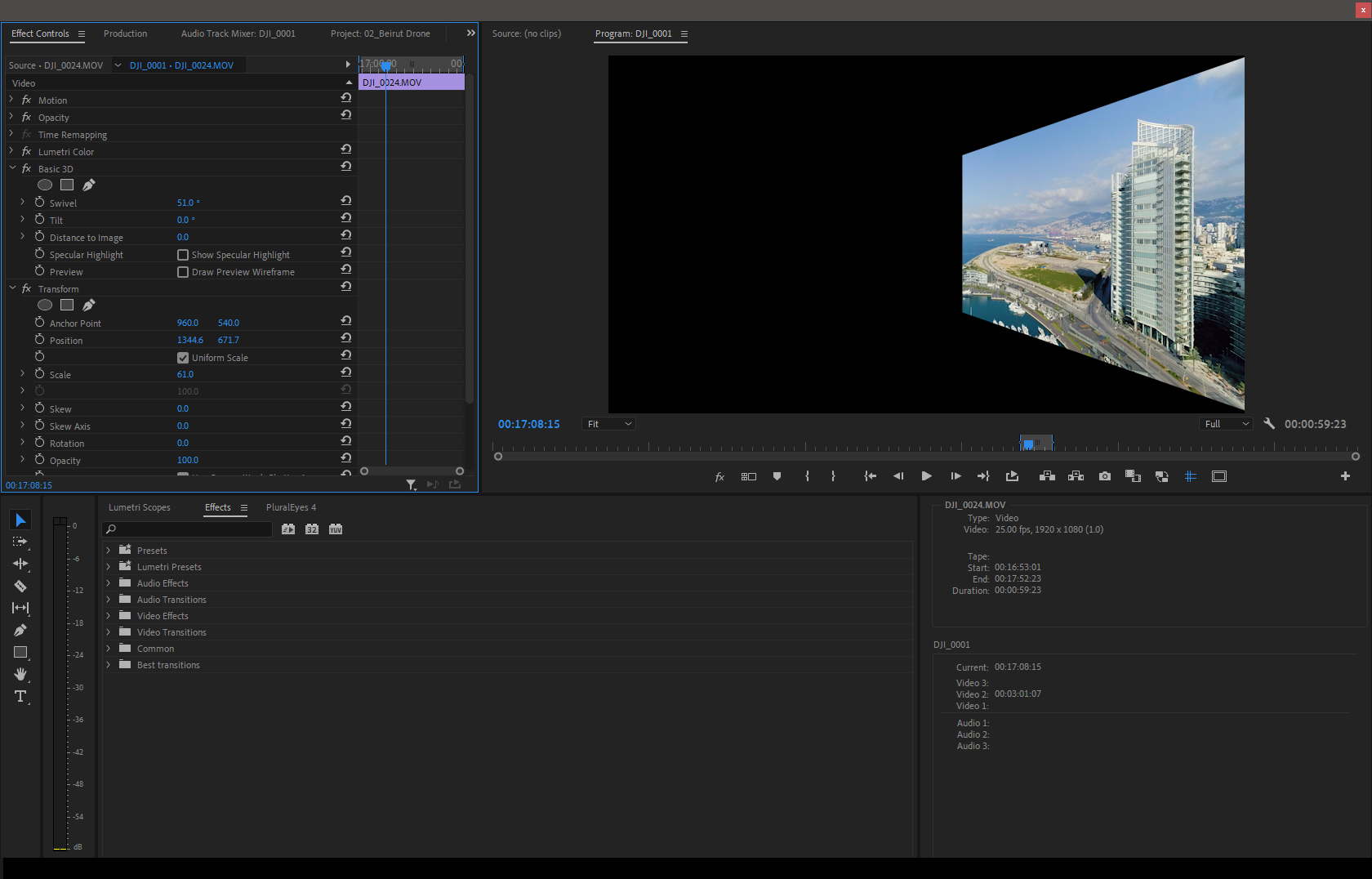Click inside the Effects search field
This screenshot has width=1372, height=879.
click(x=186, y=529)
